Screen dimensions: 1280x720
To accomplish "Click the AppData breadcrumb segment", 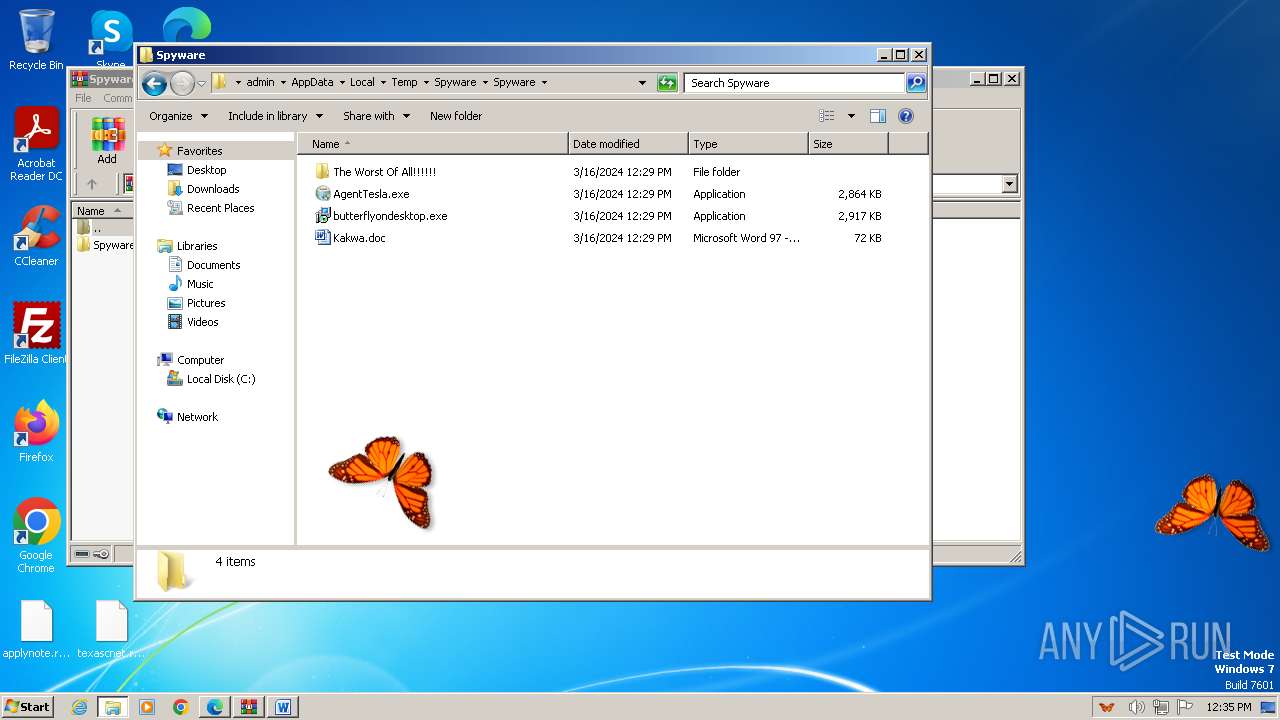I will coord(312,83).
